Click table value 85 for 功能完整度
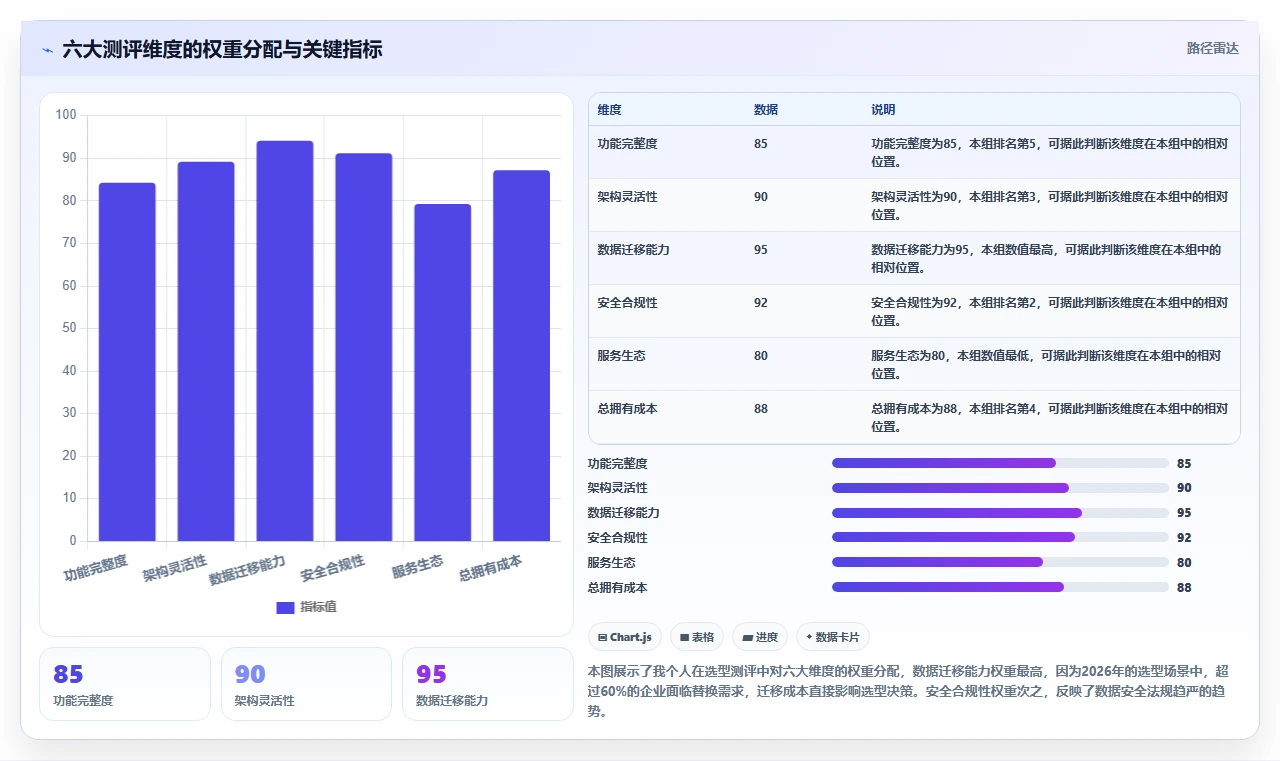 pyautogui.click(x=761, y=144)
